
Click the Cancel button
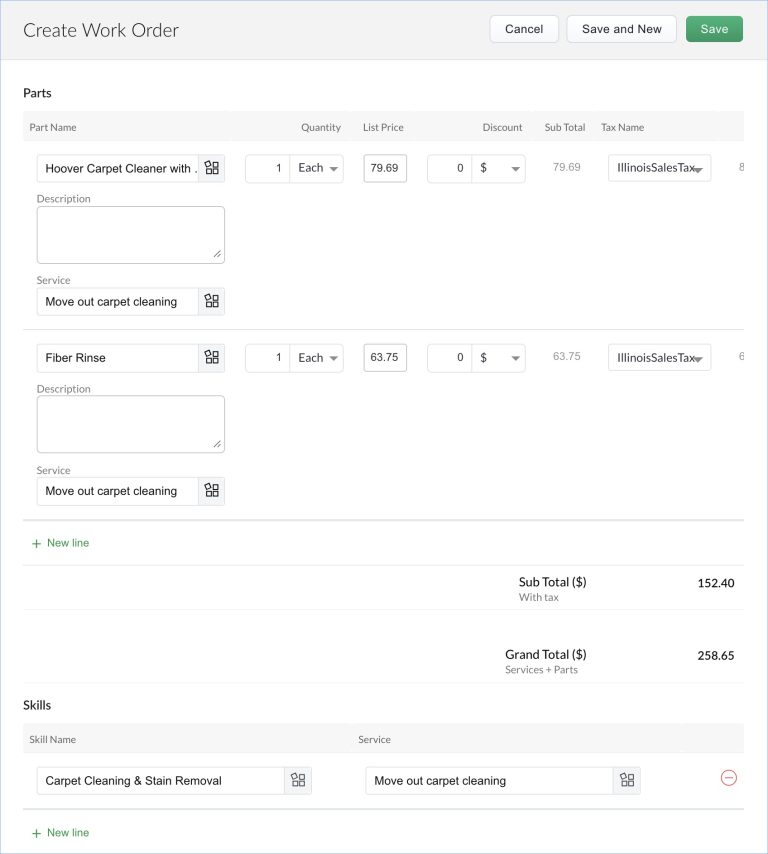524,29
